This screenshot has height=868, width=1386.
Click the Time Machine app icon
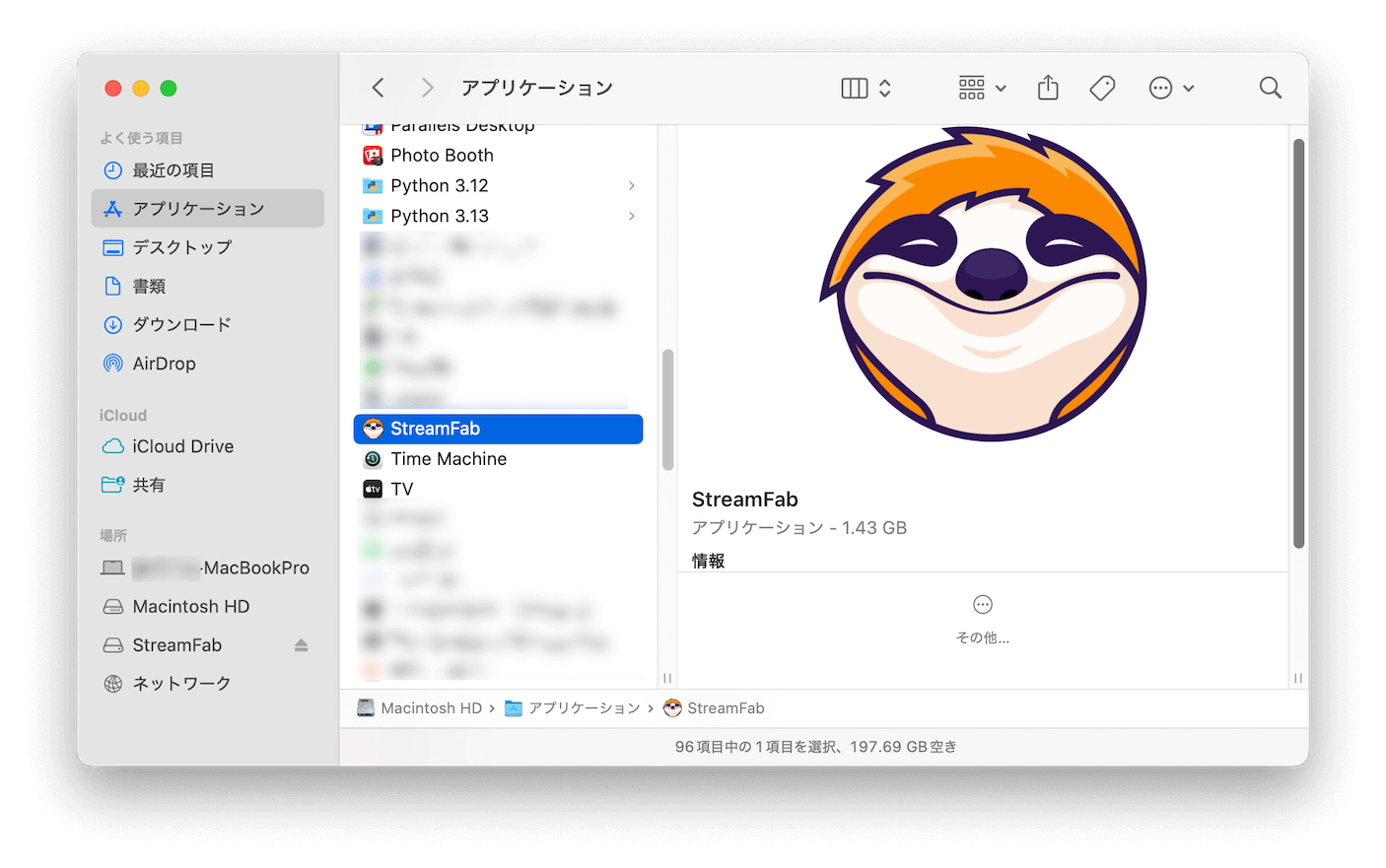pos(373,459)
